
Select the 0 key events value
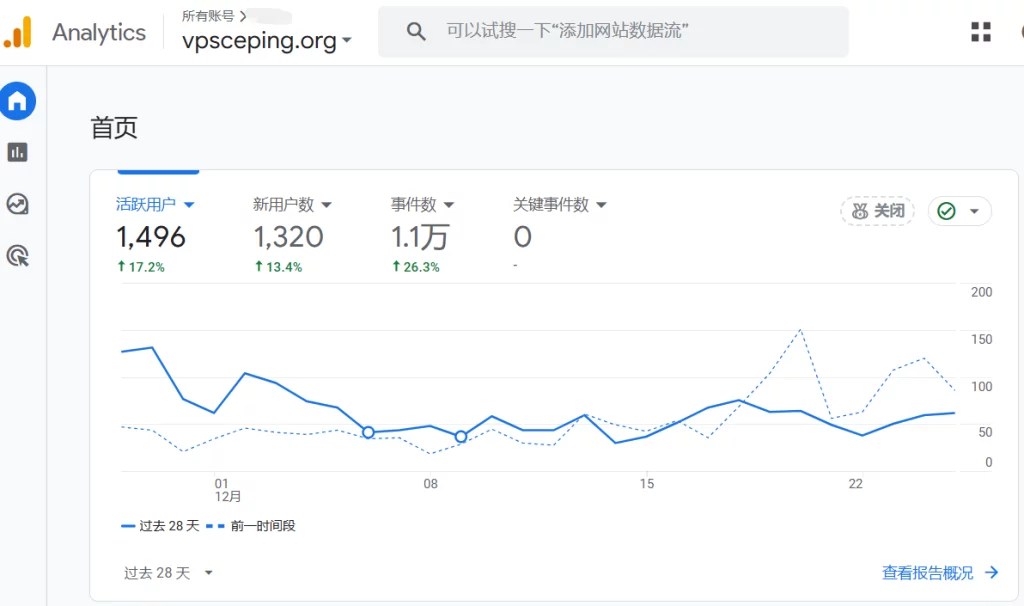click(x=522, y=236)
